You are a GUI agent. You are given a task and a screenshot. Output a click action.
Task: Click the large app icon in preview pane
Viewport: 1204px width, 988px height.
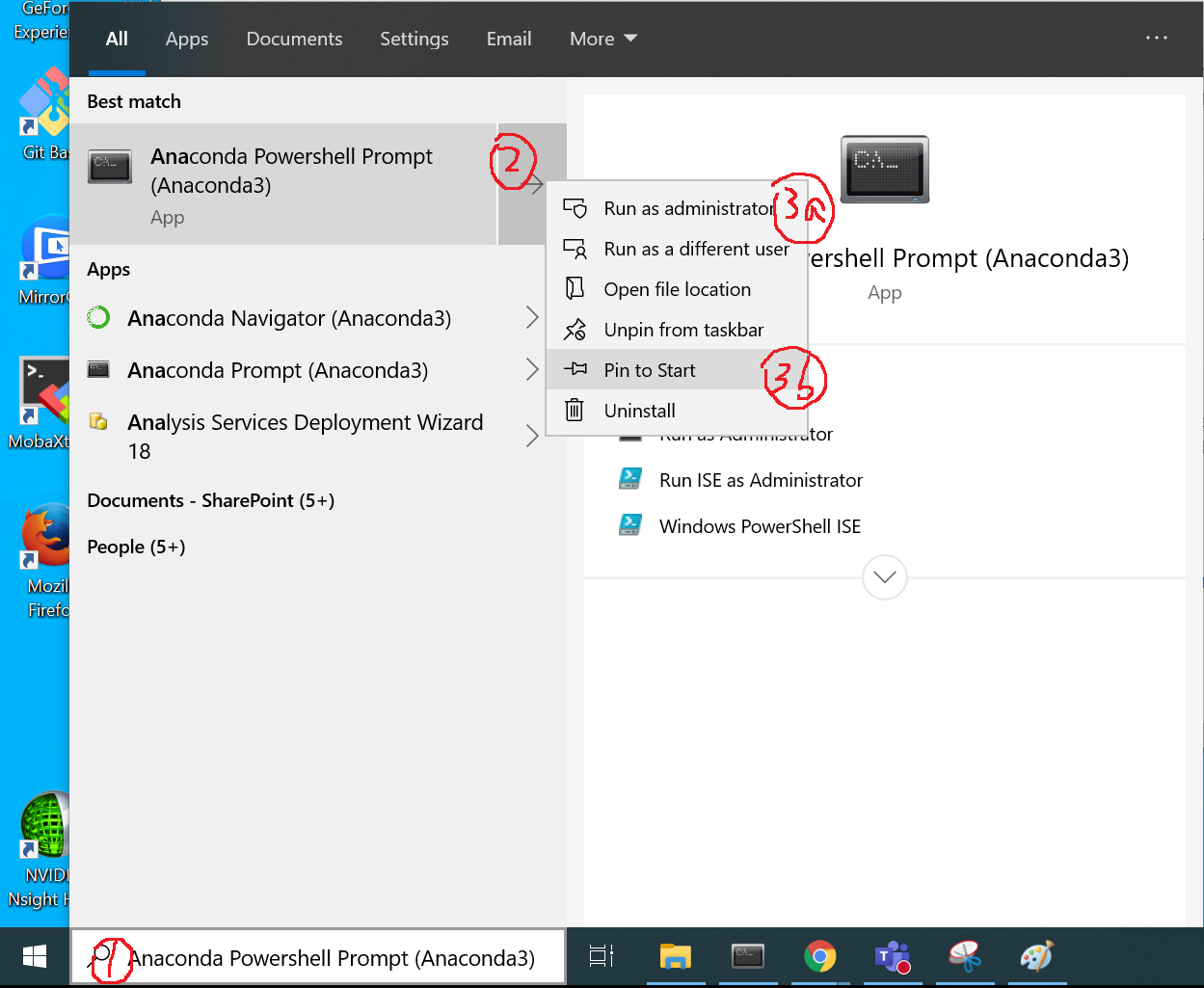[x=885, y=170]
